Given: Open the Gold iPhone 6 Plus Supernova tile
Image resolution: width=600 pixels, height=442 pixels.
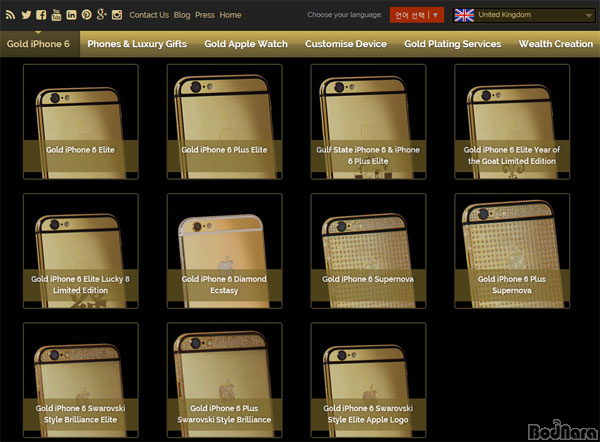Looking at the screenshot, I should [512, 251].
